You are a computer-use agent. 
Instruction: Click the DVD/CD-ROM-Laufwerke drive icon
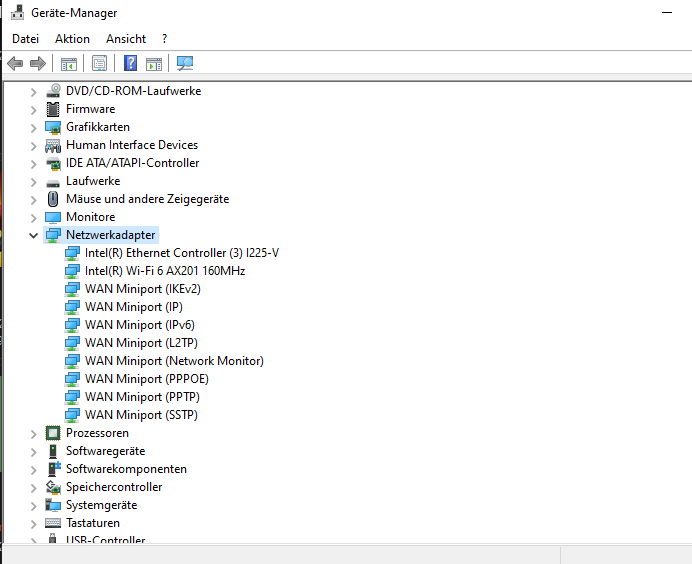tap(53, 91)
